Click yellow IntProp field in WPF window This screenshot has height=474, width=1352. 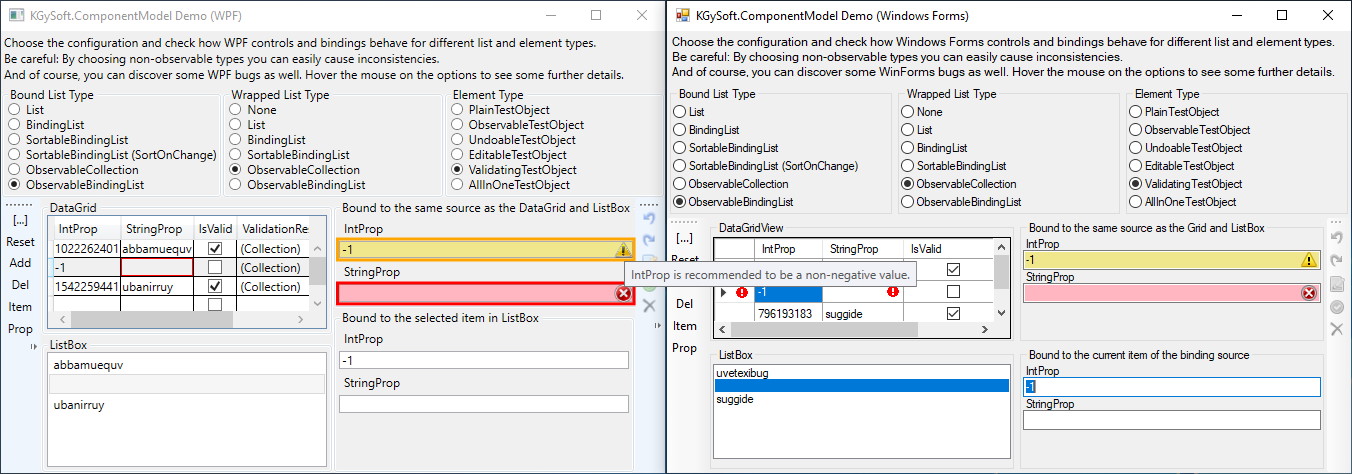tap(486, 250)
